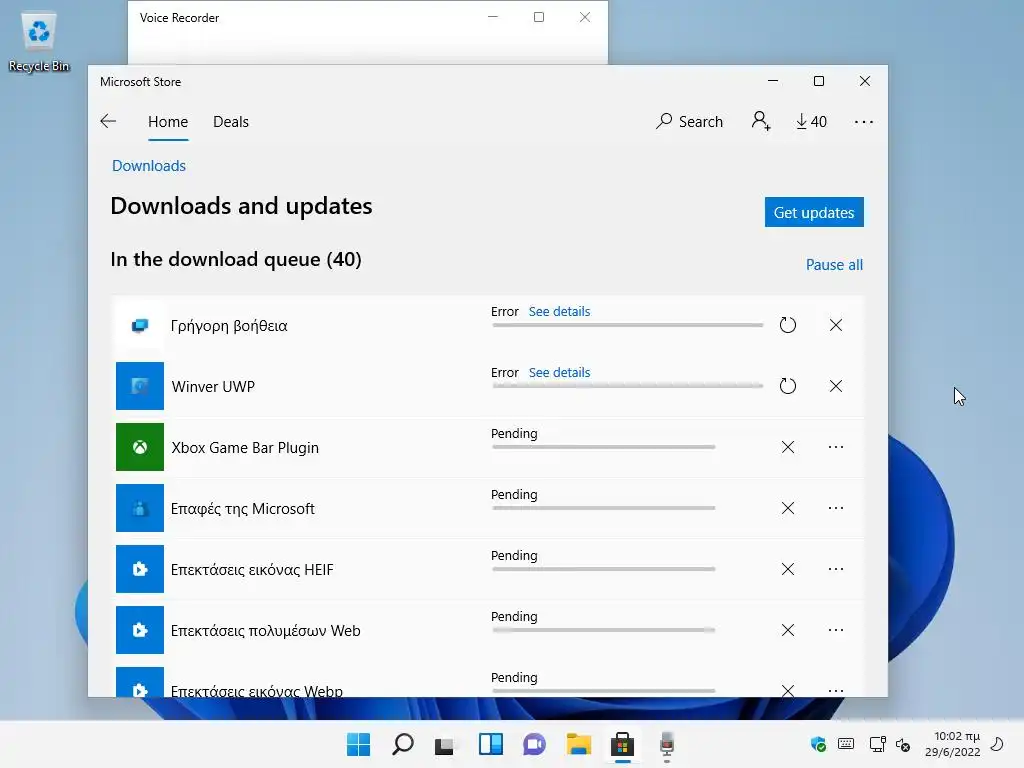The image size is (1024, 768).
Task: Open the notification moon icon
Action: 997,744
